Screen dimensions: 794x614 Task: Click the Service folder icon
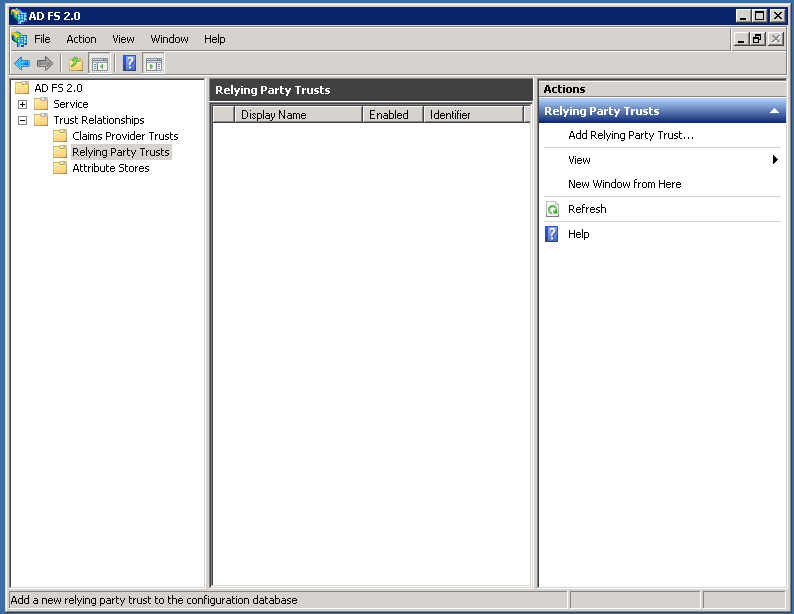41,104
